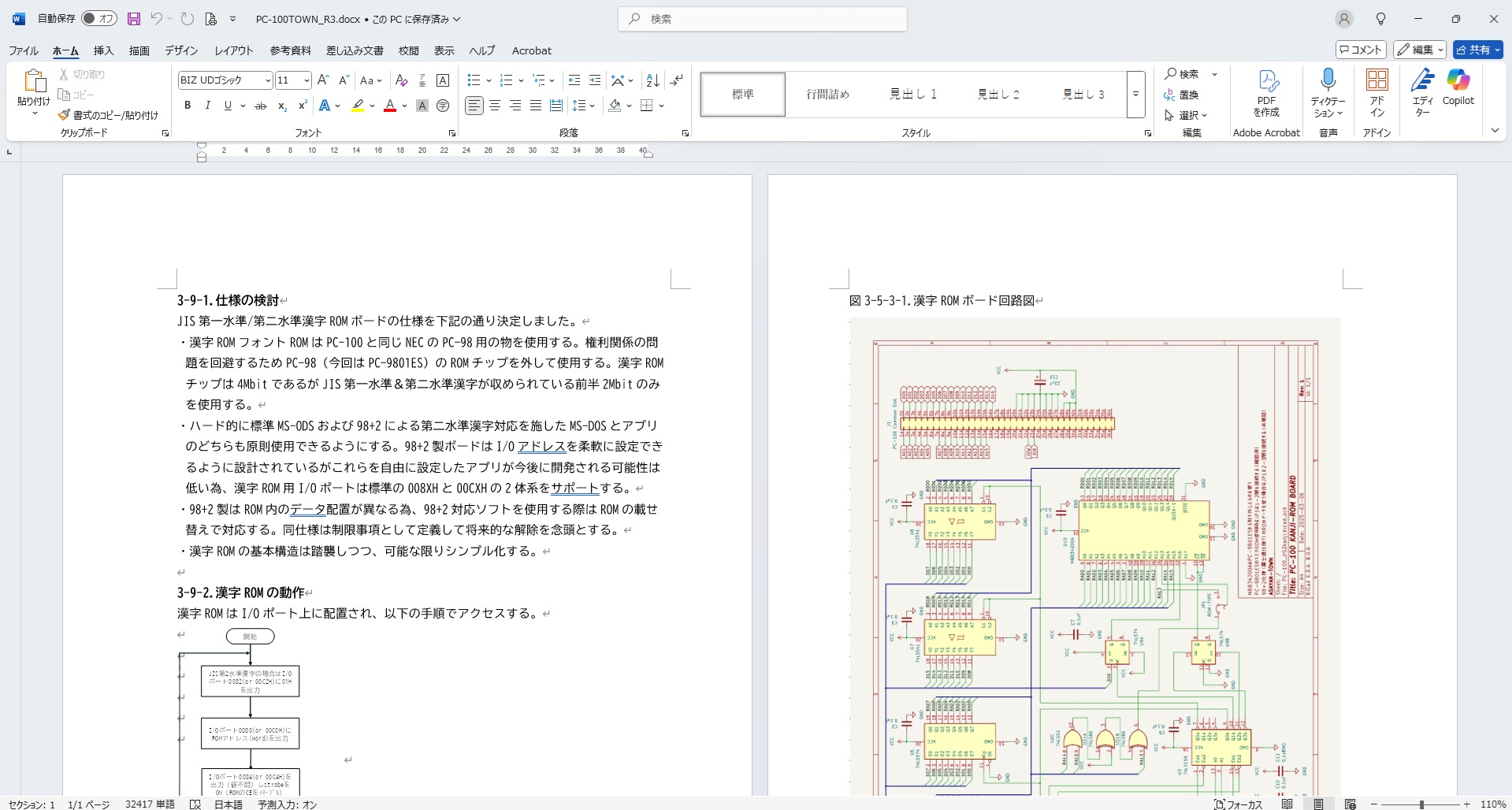The width and height of the screenshot is (1512, 810).
Task: Switch to the References (参考資料) tab
Action: 291,50
